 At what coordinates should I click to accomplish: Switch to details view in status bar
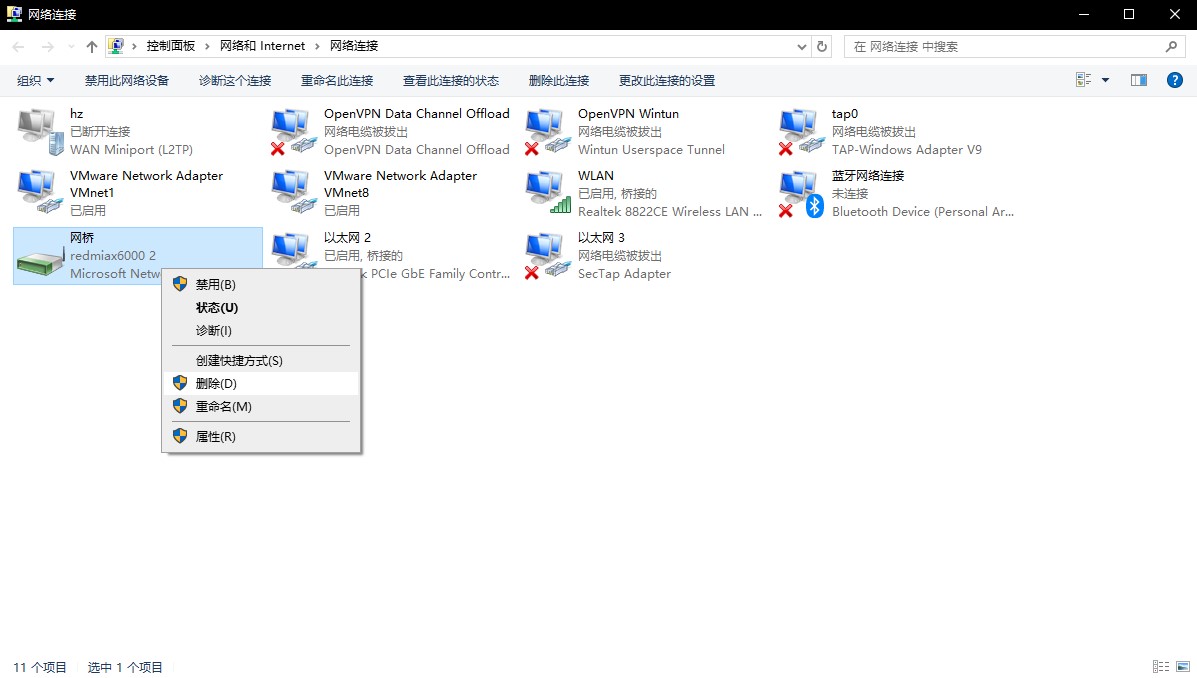(x=1161, y=667)
